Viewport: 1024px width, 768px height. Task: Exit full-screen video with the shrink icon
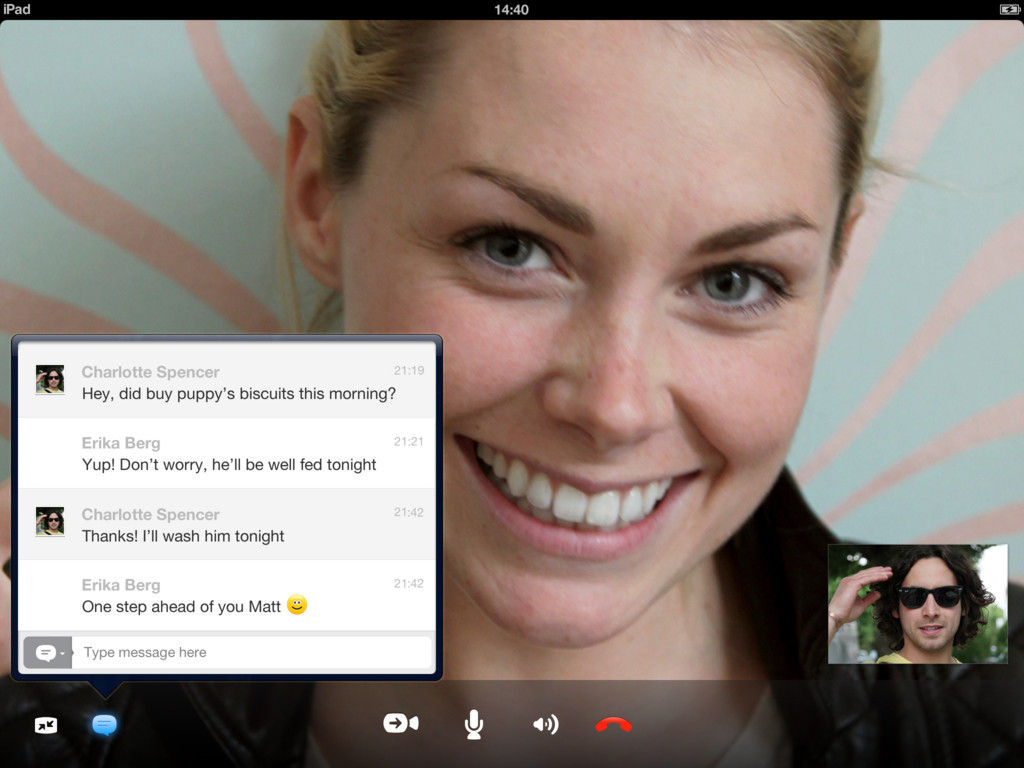click(x=46, y=725)
